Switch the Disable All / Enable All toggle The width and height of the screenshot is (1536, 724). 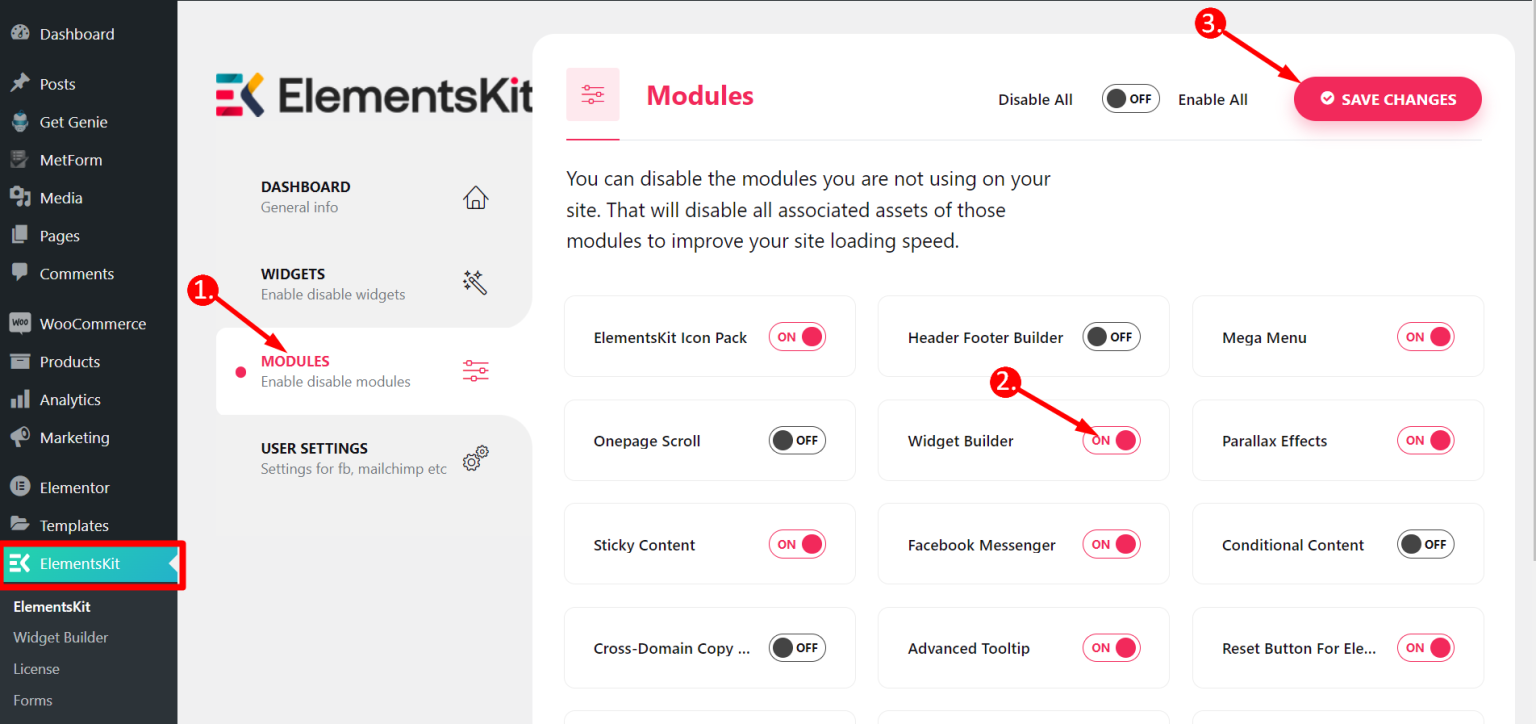pyautogui.click(x=1130, y=99)
